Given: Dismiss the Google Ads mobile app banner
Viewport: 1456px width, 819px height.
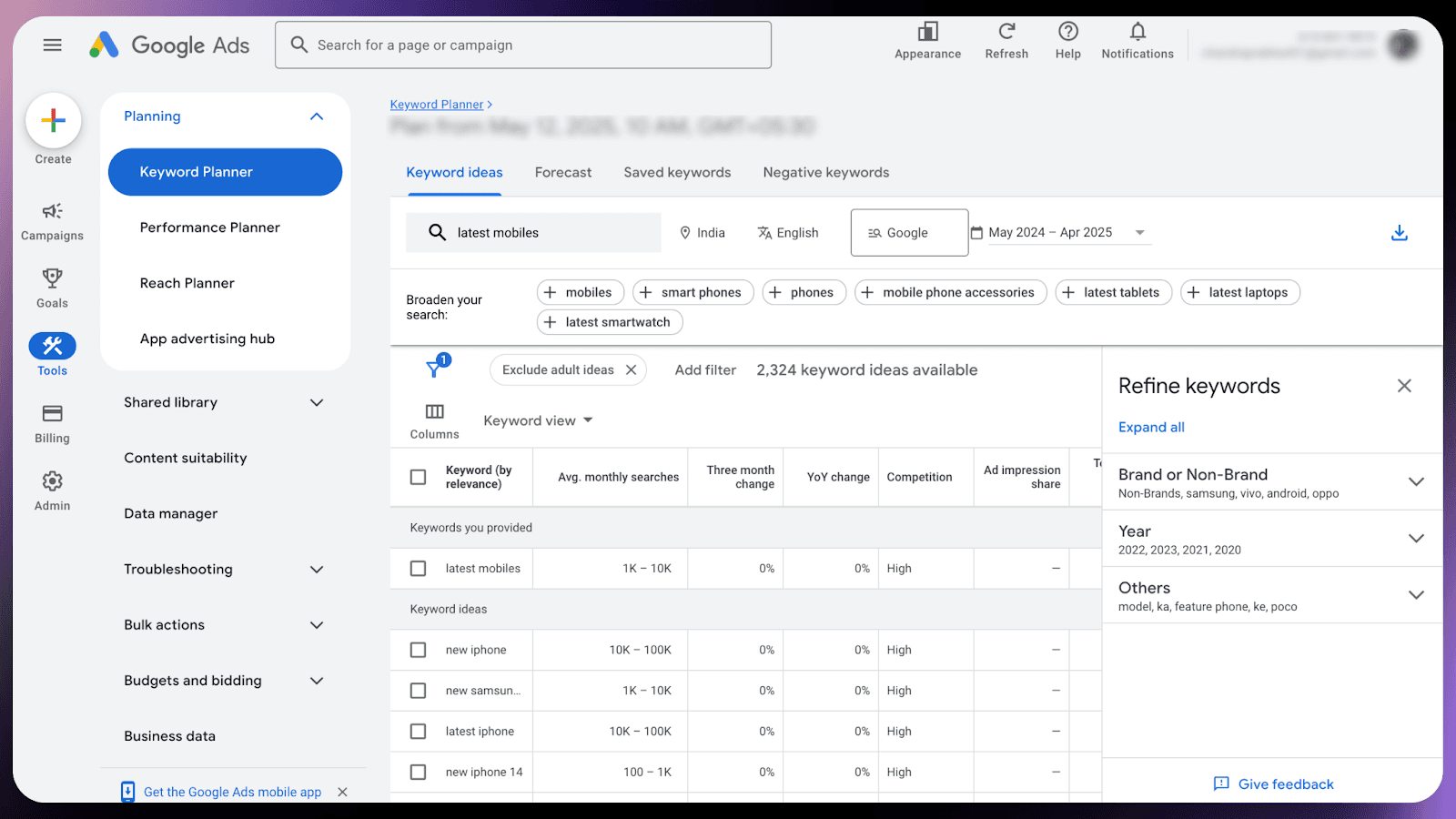Looking at the screenshot, I should (x=342, y=792).
